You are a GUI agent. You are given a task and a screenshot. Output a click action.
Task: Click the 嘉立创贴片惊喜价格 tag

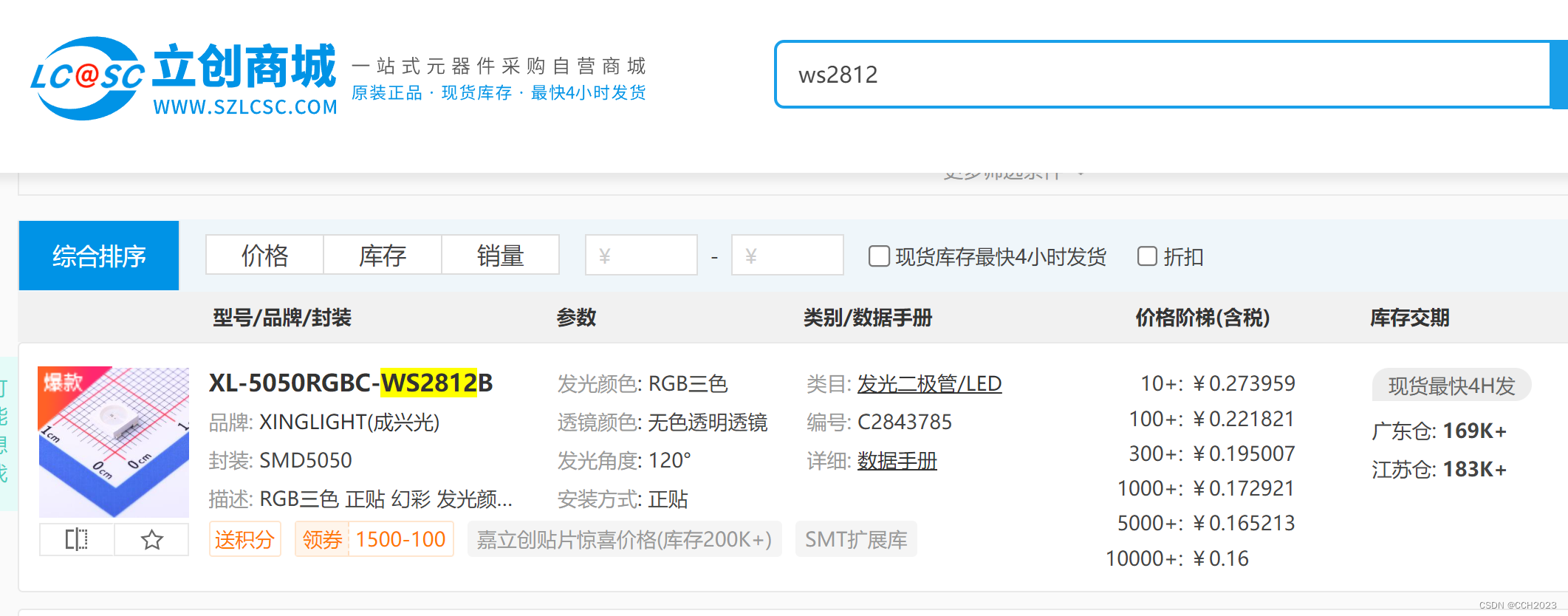tap(624, 539)
